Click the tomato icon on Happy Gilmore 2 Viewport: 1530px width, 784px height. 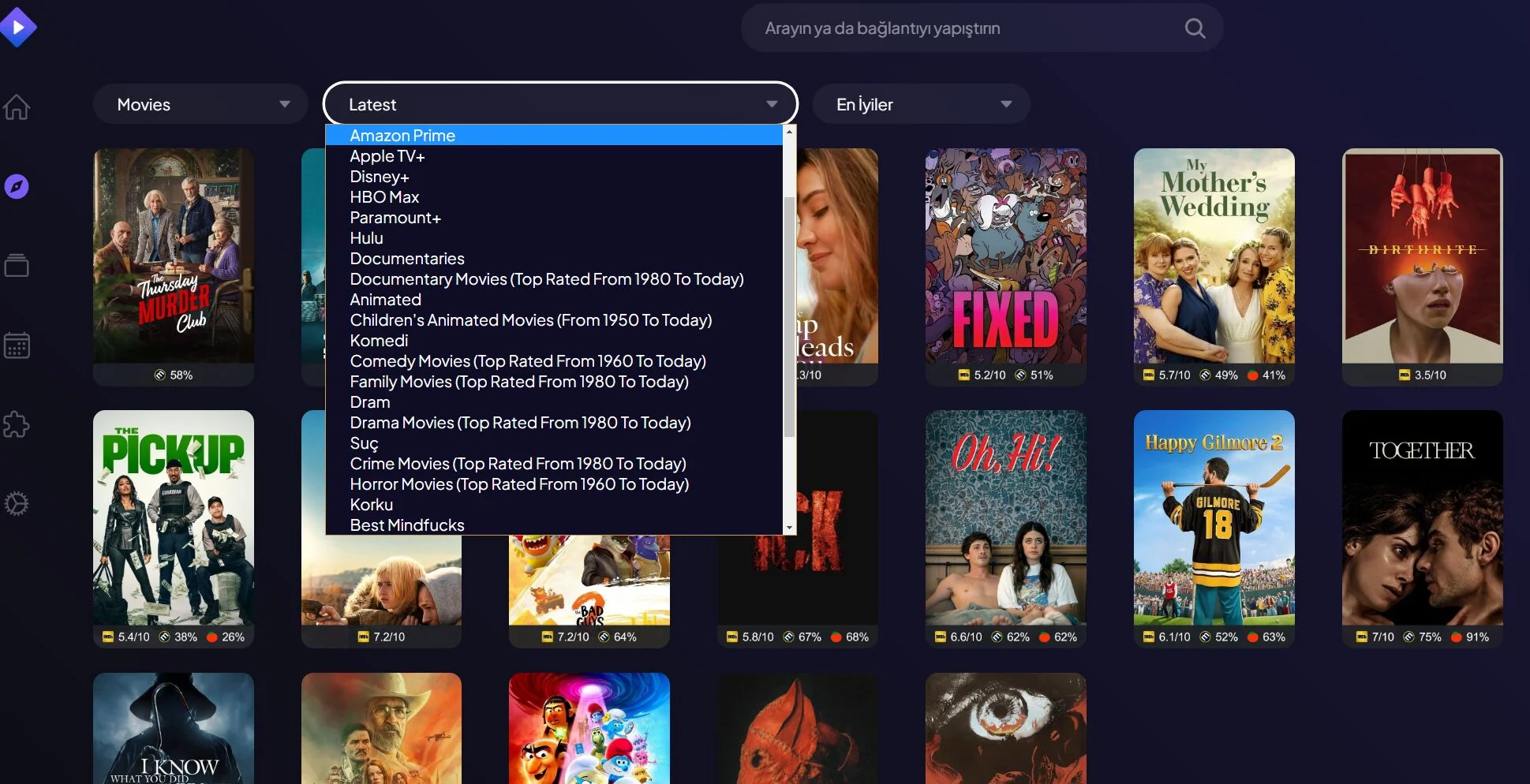[x=1252, y=637]
